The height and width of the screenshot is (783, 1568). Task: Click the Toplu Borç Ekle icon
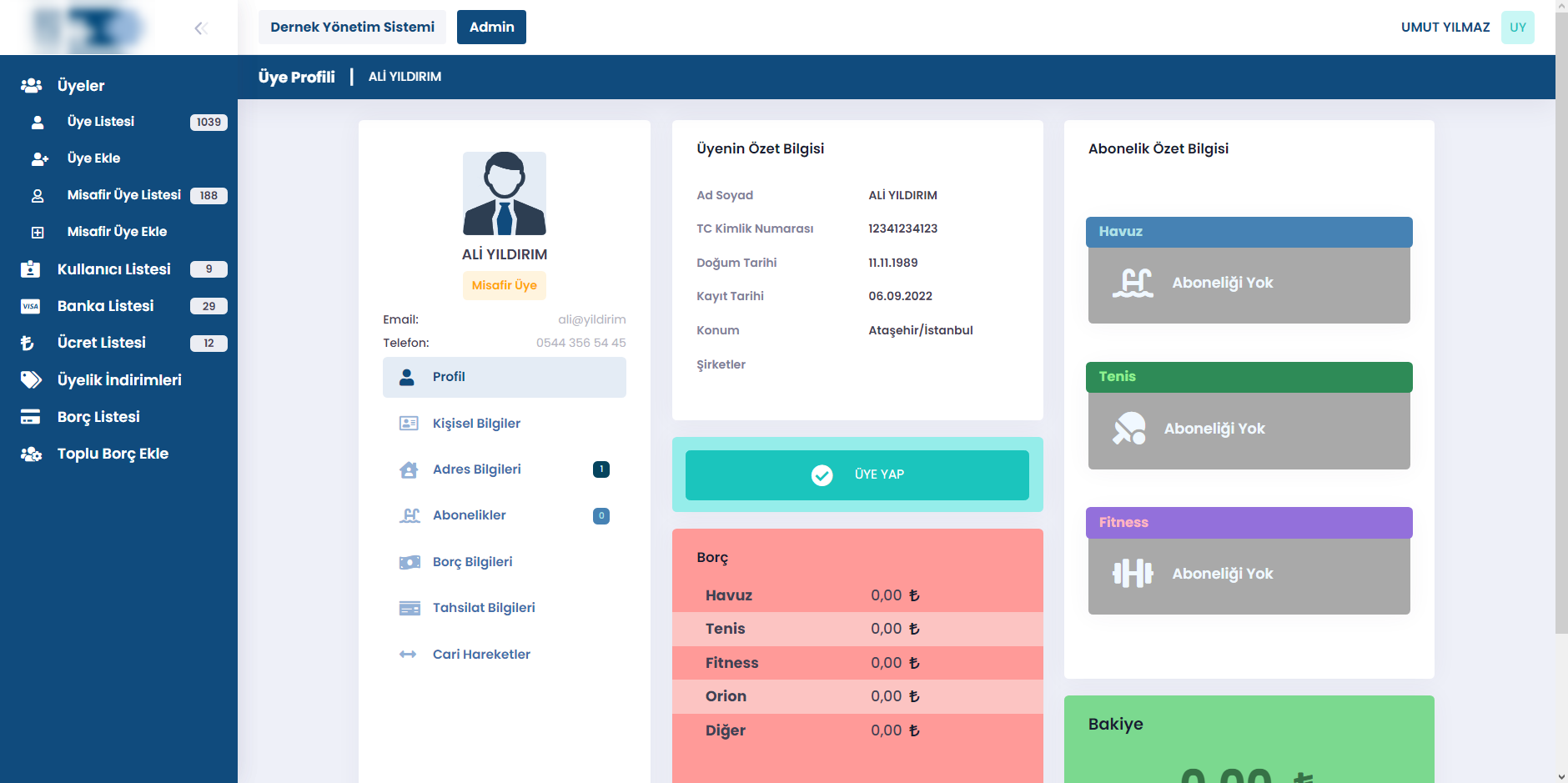[x=31, y=454]
